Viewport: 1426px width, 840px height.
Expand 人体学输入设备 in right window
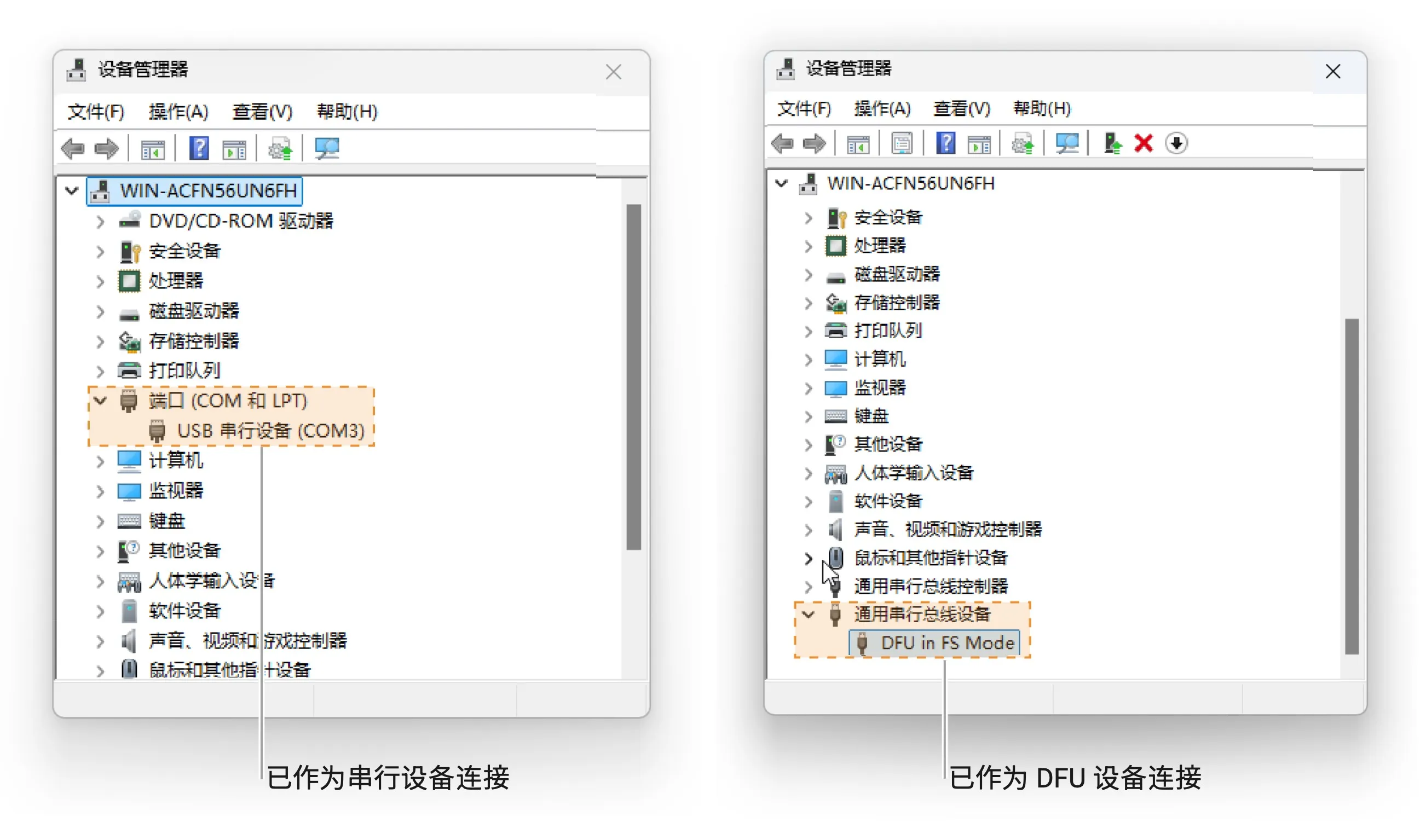coord(809,474)
